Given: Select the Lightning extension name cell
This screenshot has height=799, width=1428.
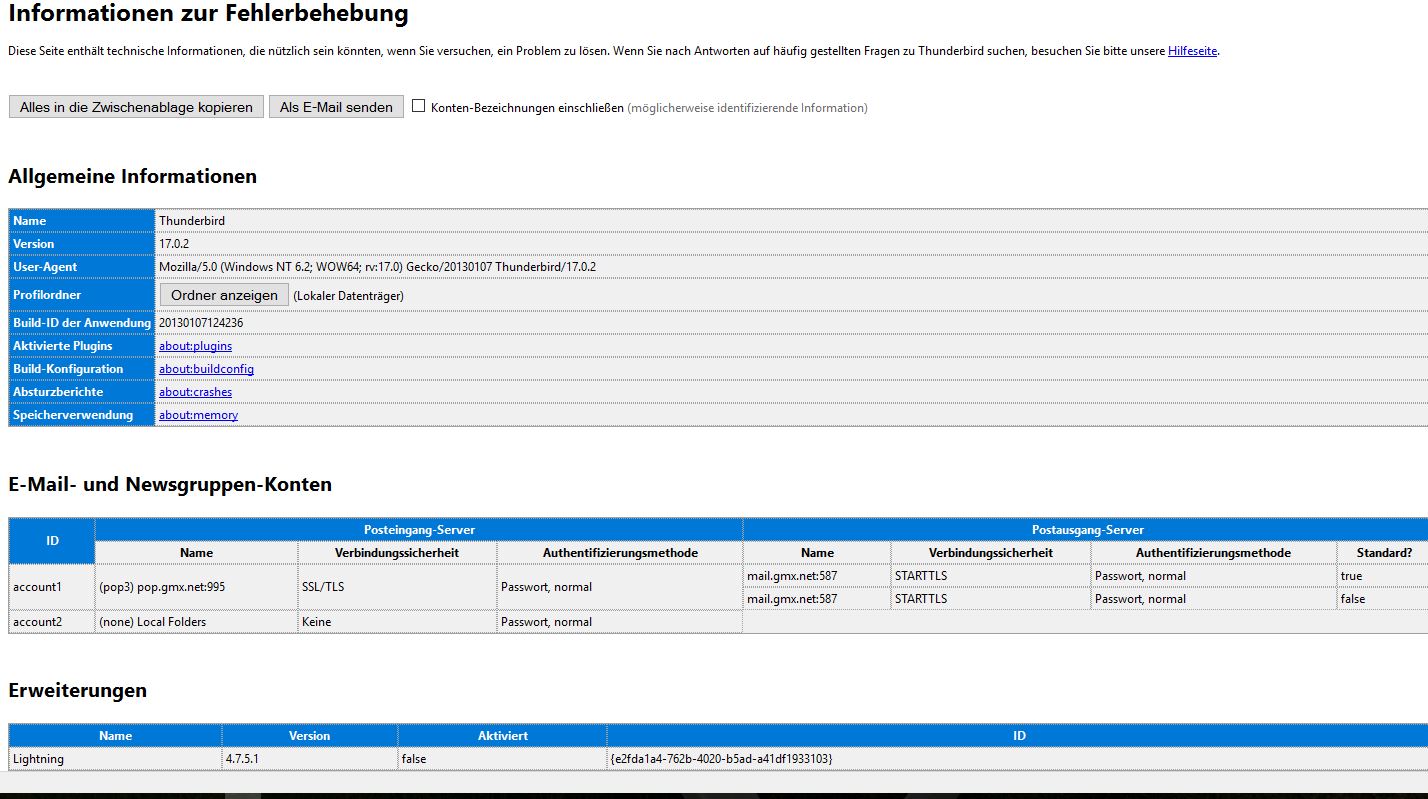Looking at the screenshot, I should coord(38,759).
